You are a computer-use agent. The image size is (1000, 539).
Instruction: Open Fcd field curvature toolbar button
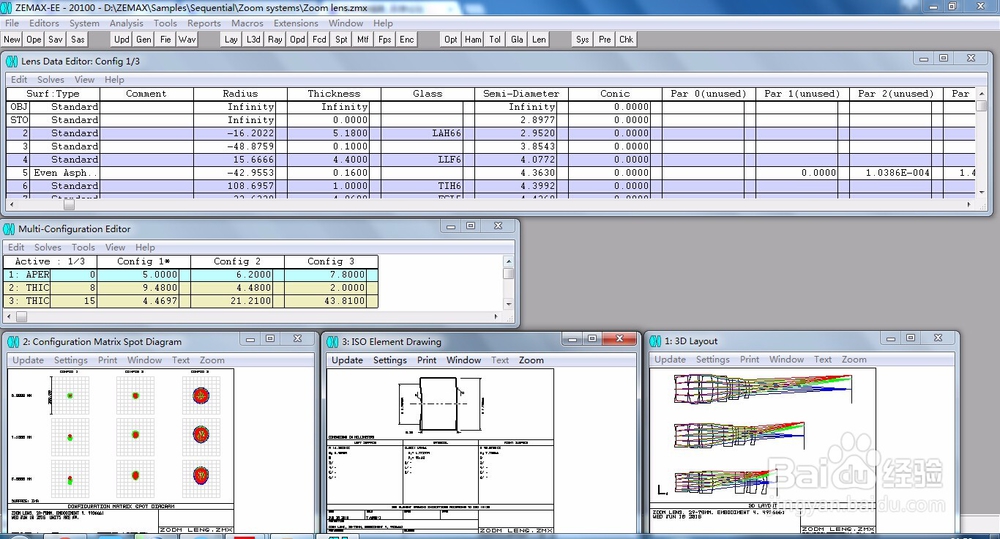point(320,40)
